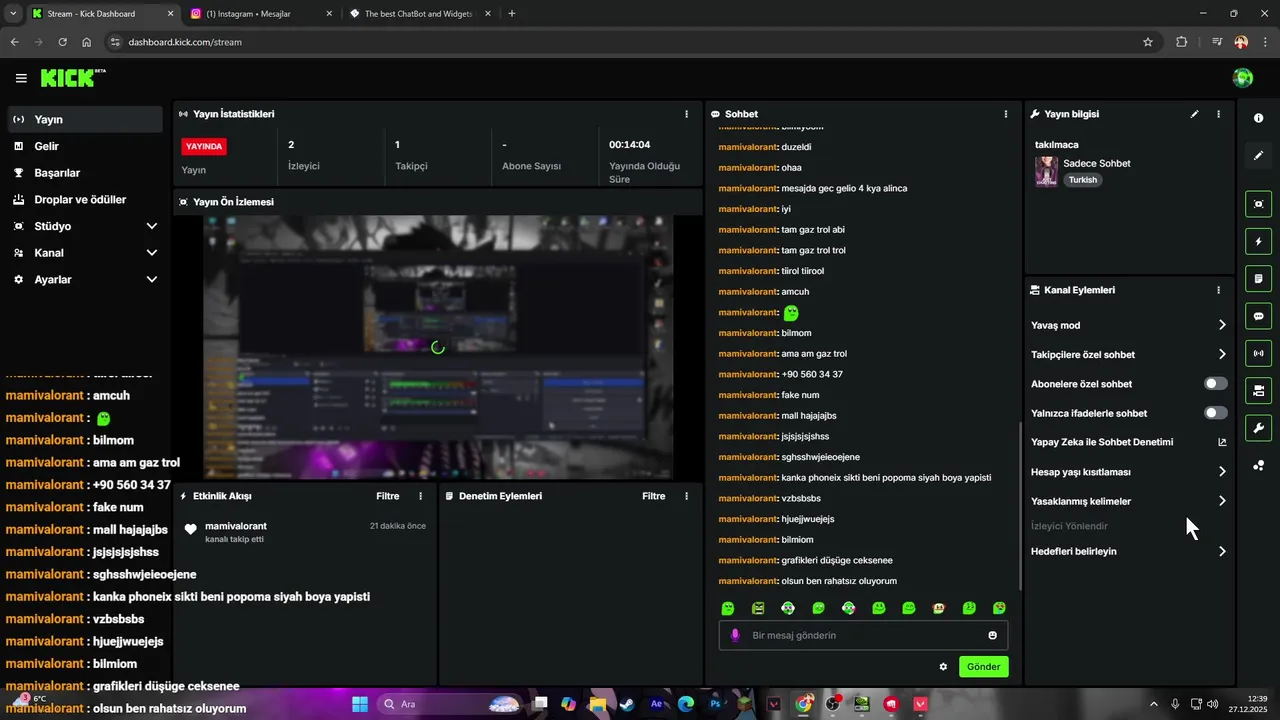Edit stream info with pencil in Yayın bilgisi

tap(1194, 114)
